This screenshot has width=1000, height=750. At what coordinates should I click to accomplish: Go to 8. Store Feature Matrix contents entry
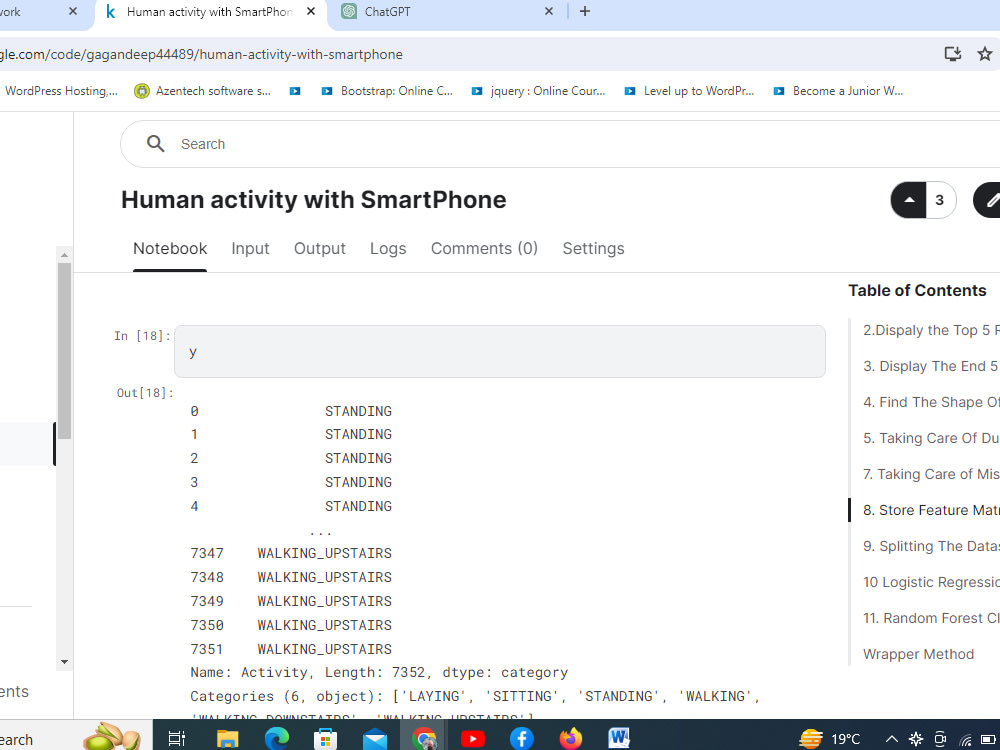tap(930, 510)
